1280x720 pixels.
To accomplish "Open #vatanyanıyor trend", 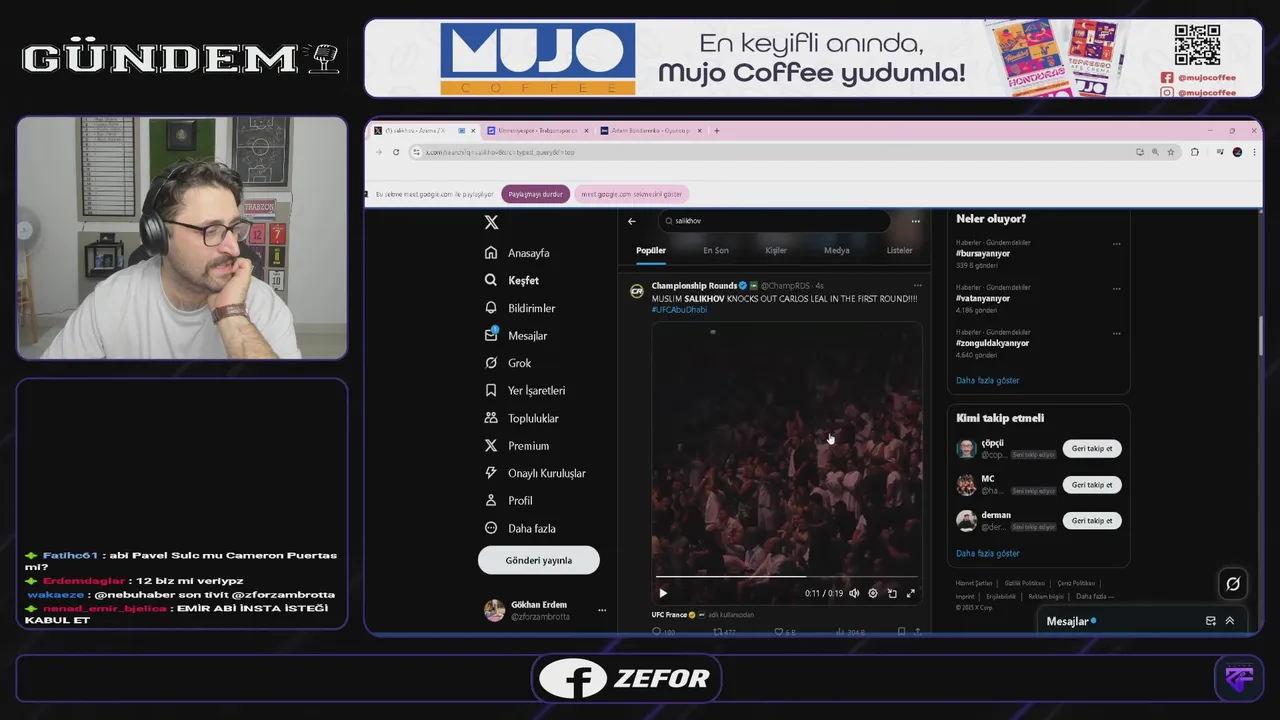I will [x=983, y=299].
